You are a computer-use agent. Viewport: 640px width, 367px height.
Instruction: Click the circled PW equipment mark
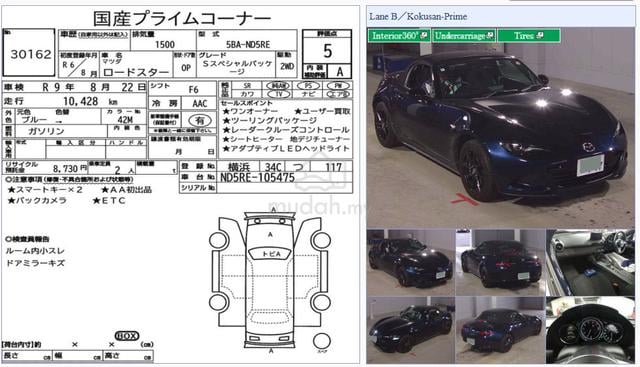(338, 86)
